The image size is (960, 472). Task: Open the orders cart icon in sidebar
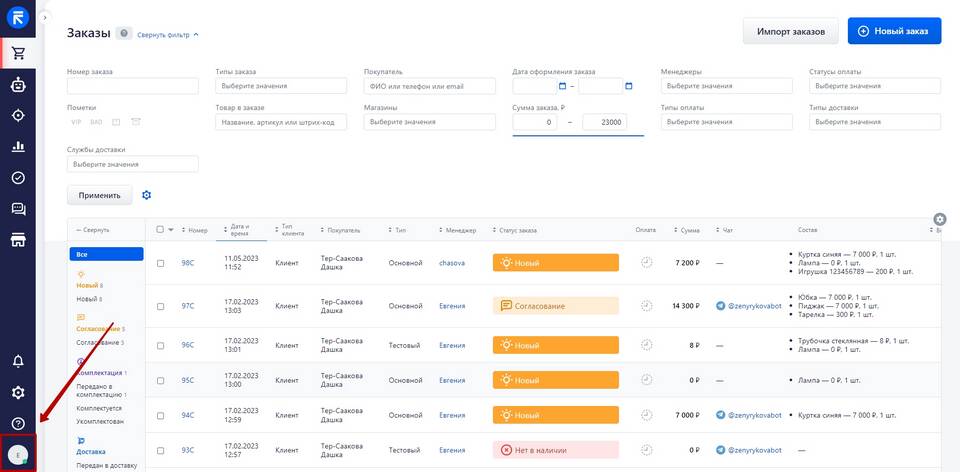18,53
